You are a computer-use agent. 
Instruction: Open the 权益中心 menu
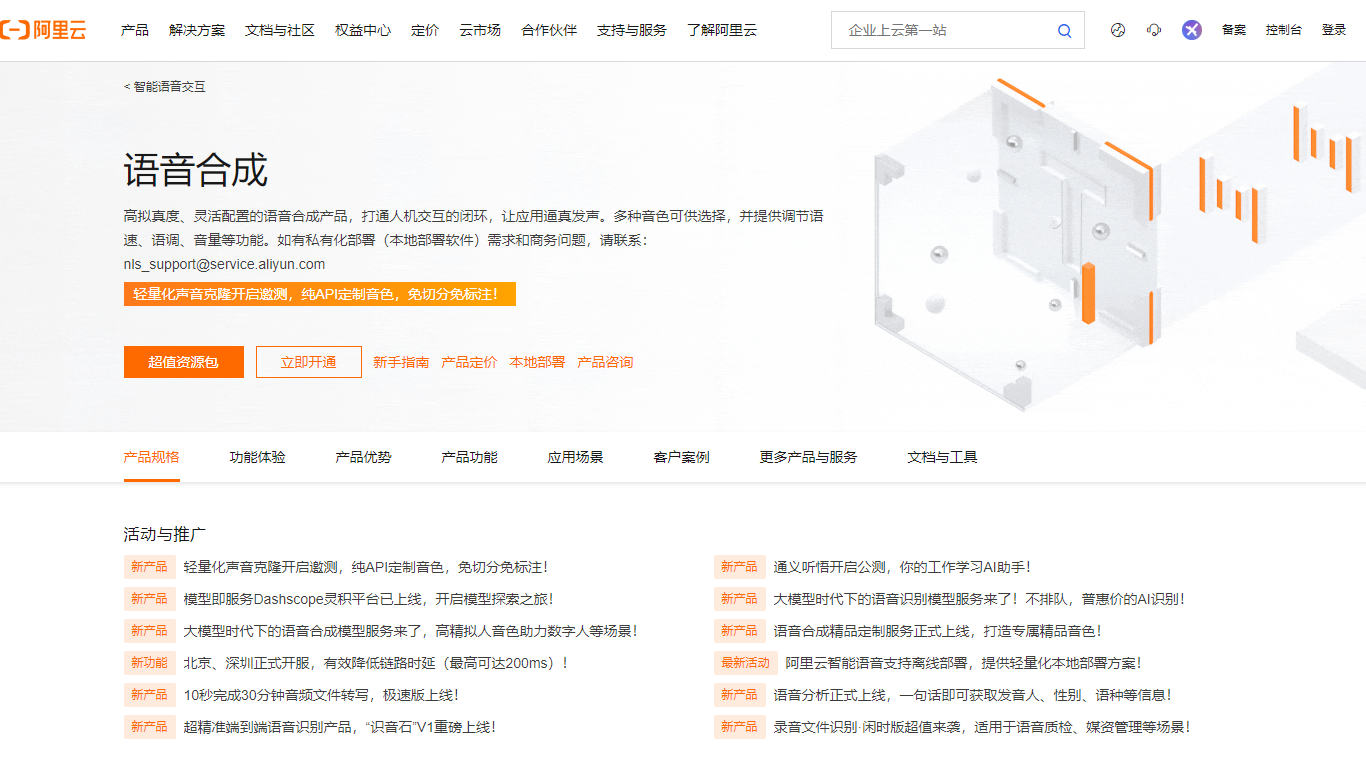(x=363, y=30)
